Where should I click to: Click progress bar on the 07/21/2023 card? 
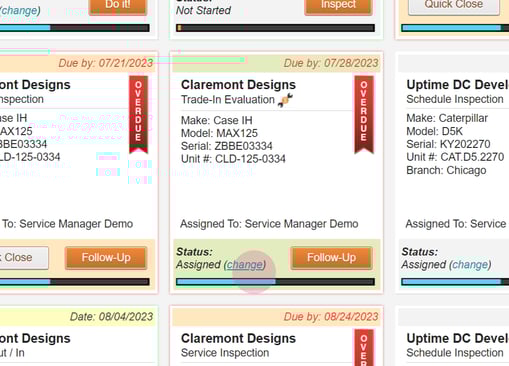(x=75, y=282)
